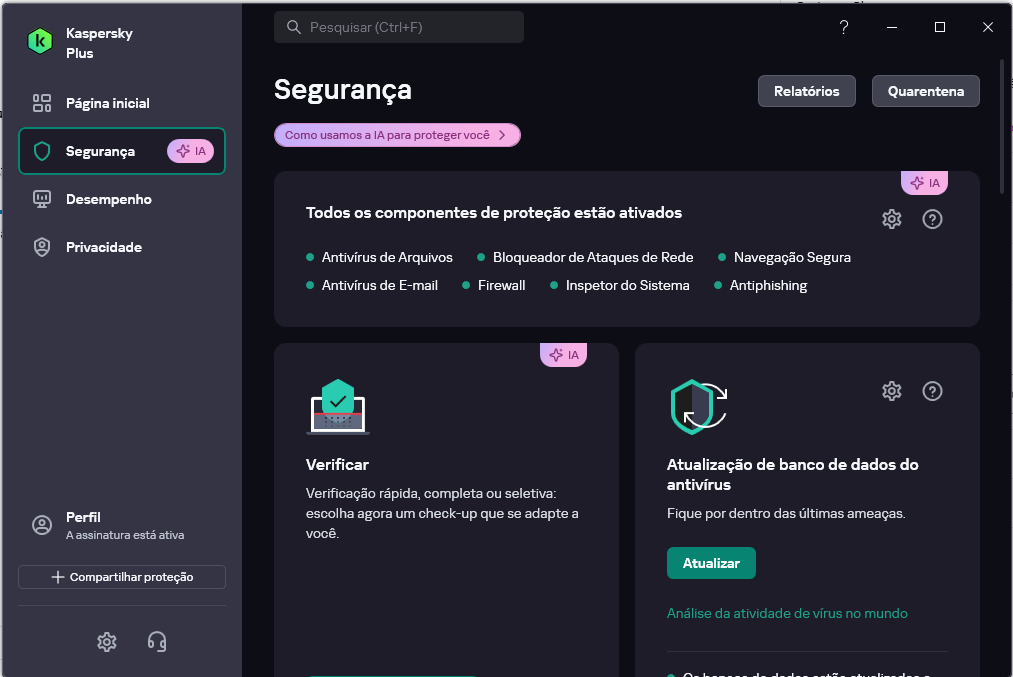The height and width of the screenshot is (677, 1013).
Task: Open help for protection components card
Action: [x=932, y=219]
